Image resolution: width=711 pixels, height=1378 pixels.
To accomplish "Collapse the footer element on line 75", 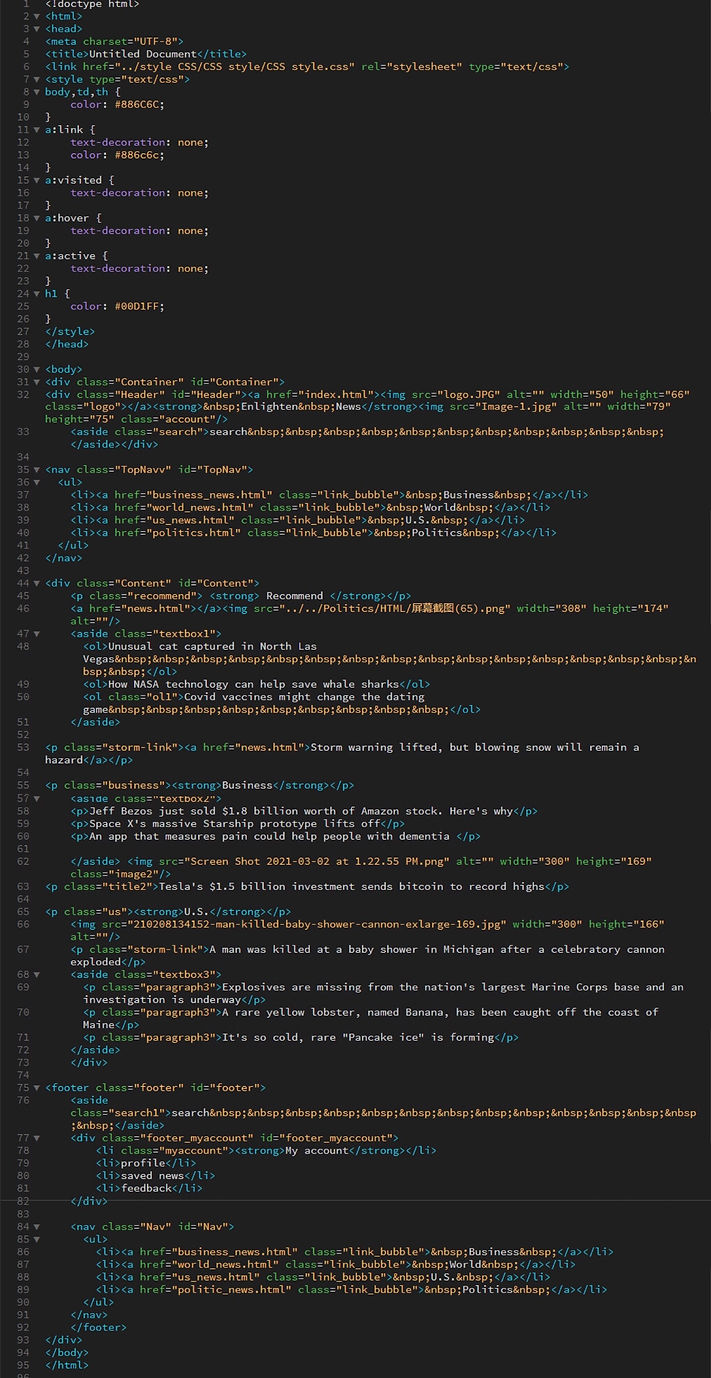I will tap(37, 1088).
